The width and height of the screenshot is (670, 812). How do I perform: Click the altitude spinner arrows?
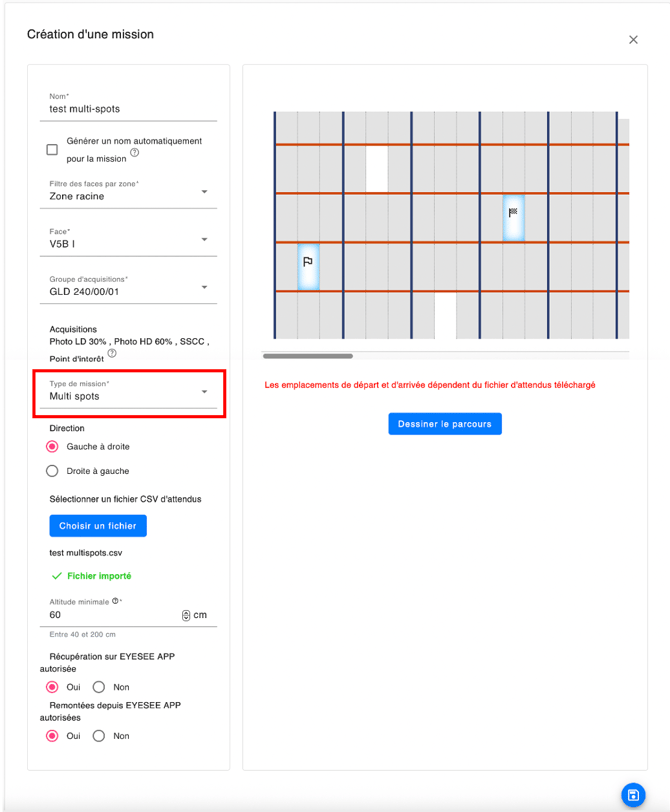coord(186,615)
